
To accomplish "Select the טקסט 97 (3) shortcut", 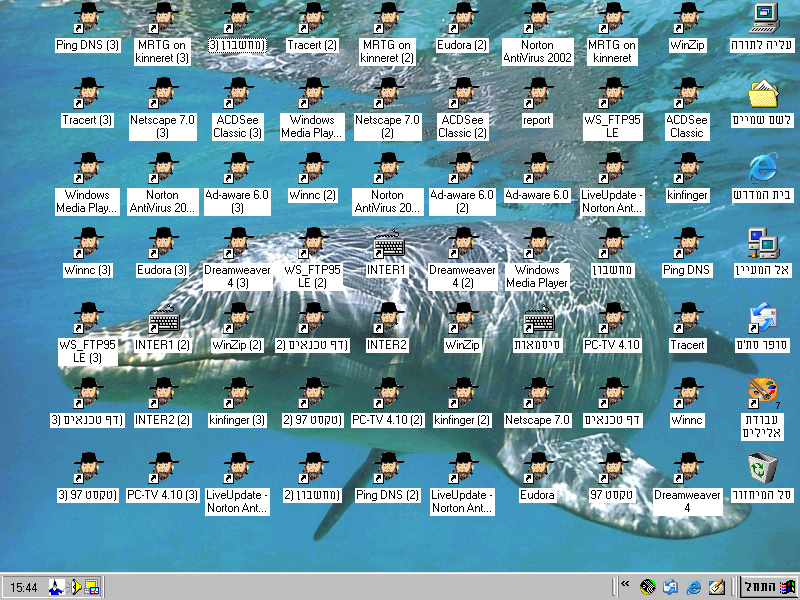I will 88,477.
